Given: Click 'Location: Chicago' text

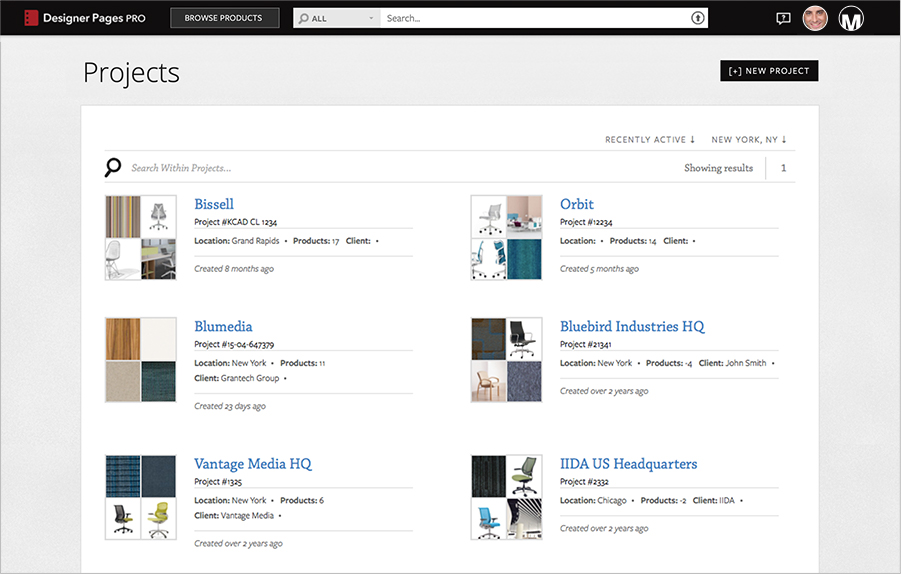Looking at the screenshot, I should click(x=593, y=500).
